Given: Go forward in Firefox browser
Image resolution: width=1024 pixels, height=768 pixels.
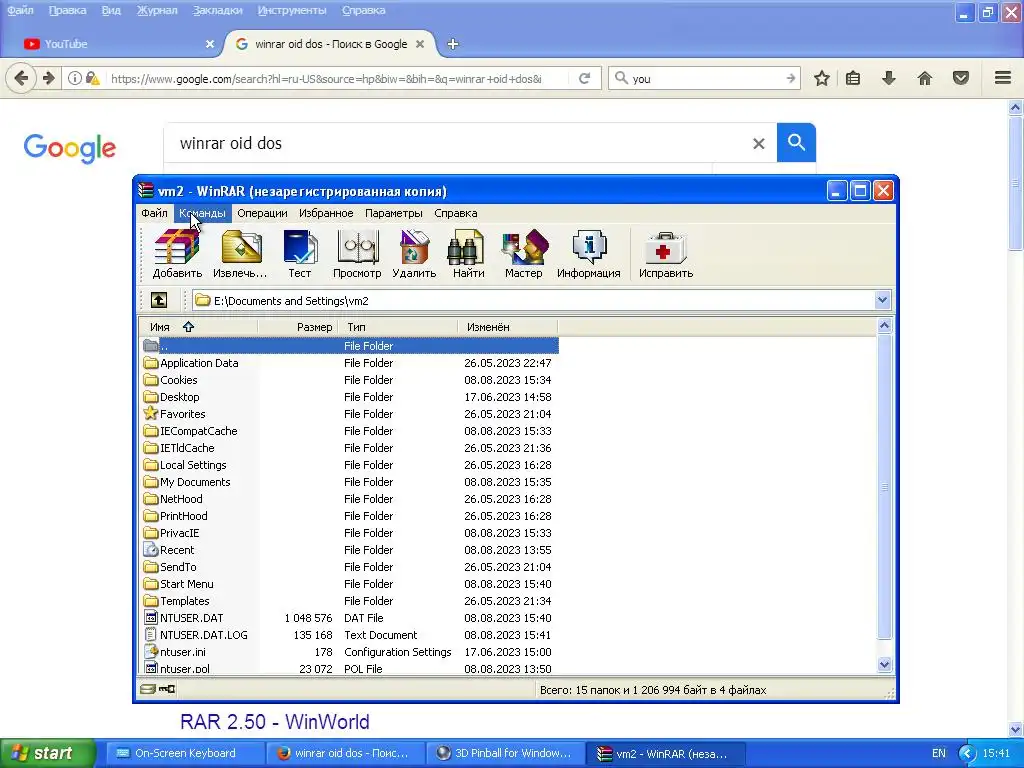Looking at the screenshot, I should click(x=49, y=78).
